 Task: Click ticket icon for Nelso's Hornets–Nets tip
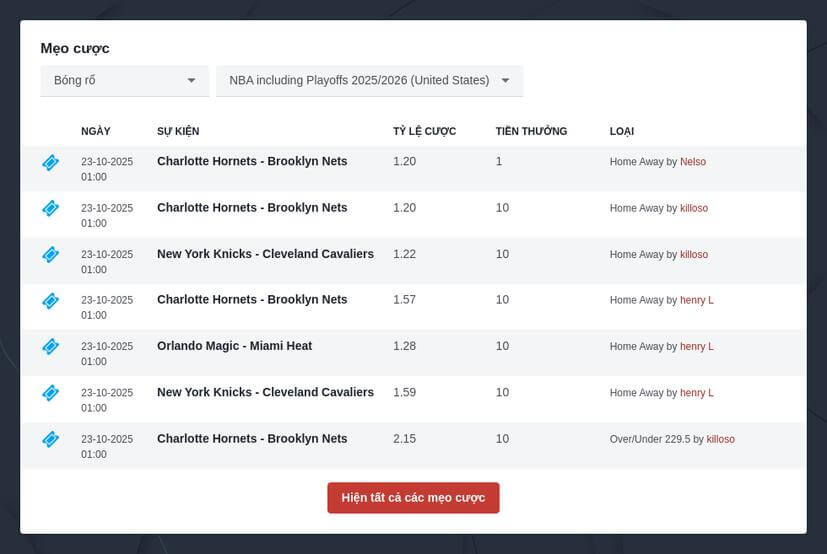(x=50, y=162)
